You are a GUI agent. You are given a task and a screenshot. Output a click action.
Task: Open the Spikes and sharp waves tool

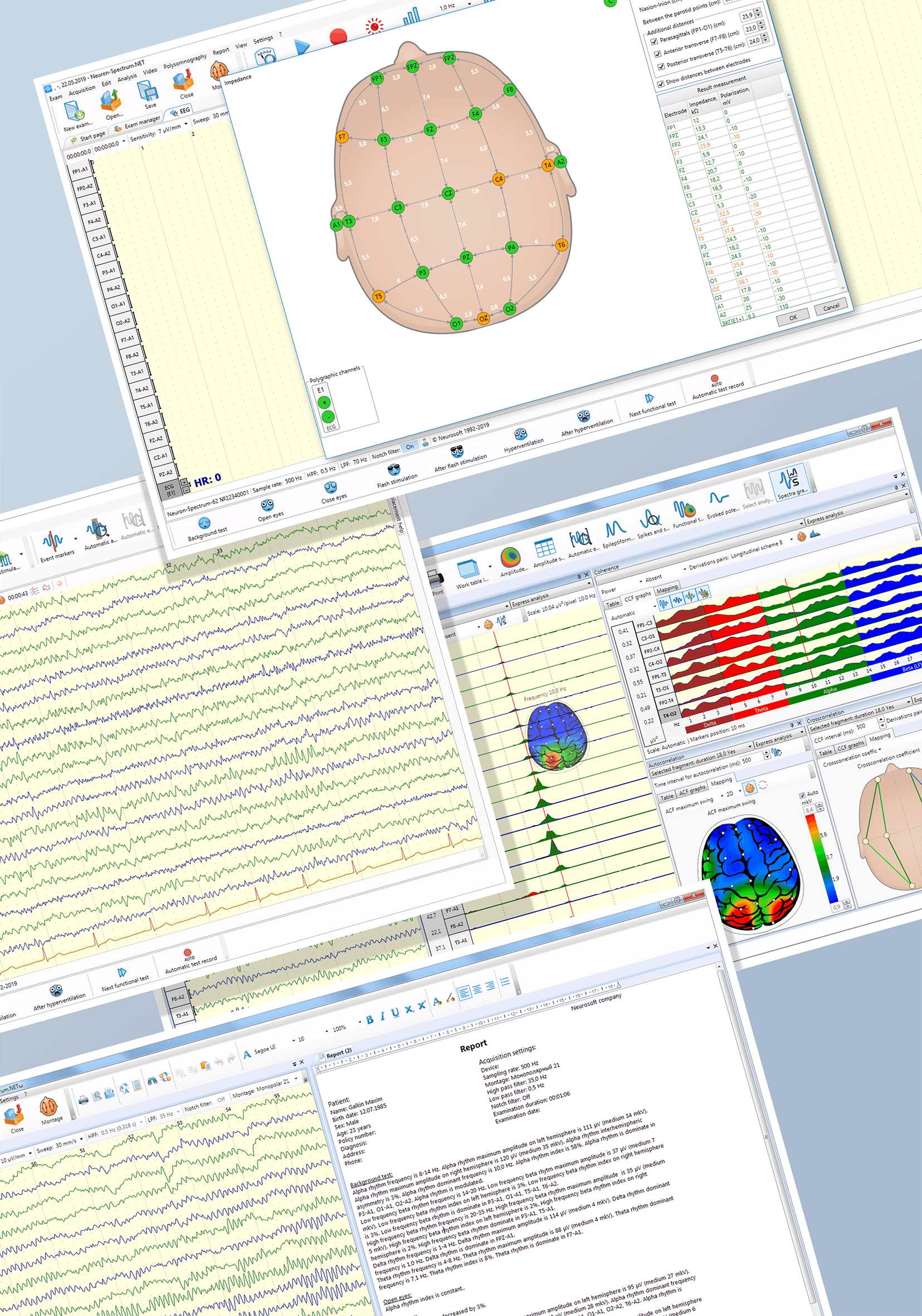point(652,523)
